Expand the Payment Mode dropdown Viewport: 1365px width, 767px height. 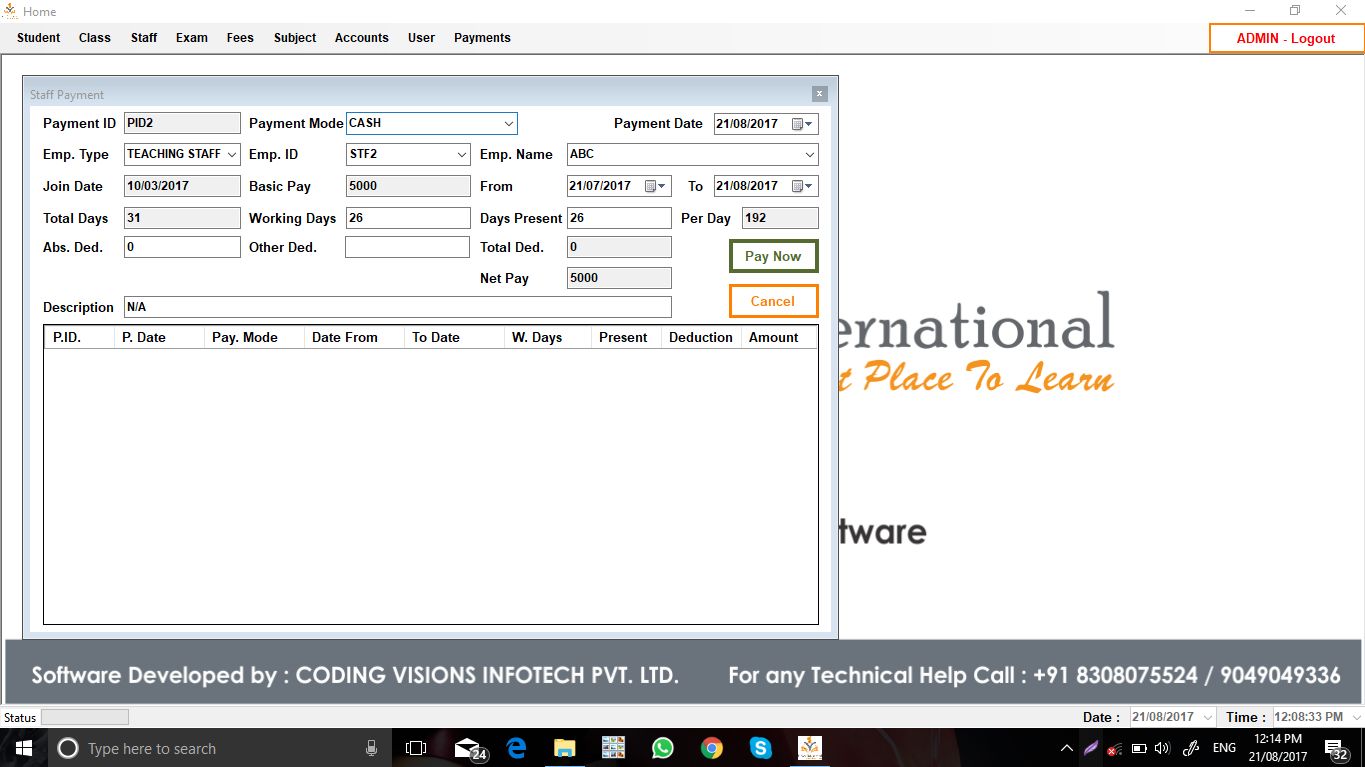(x=508, y=124)
